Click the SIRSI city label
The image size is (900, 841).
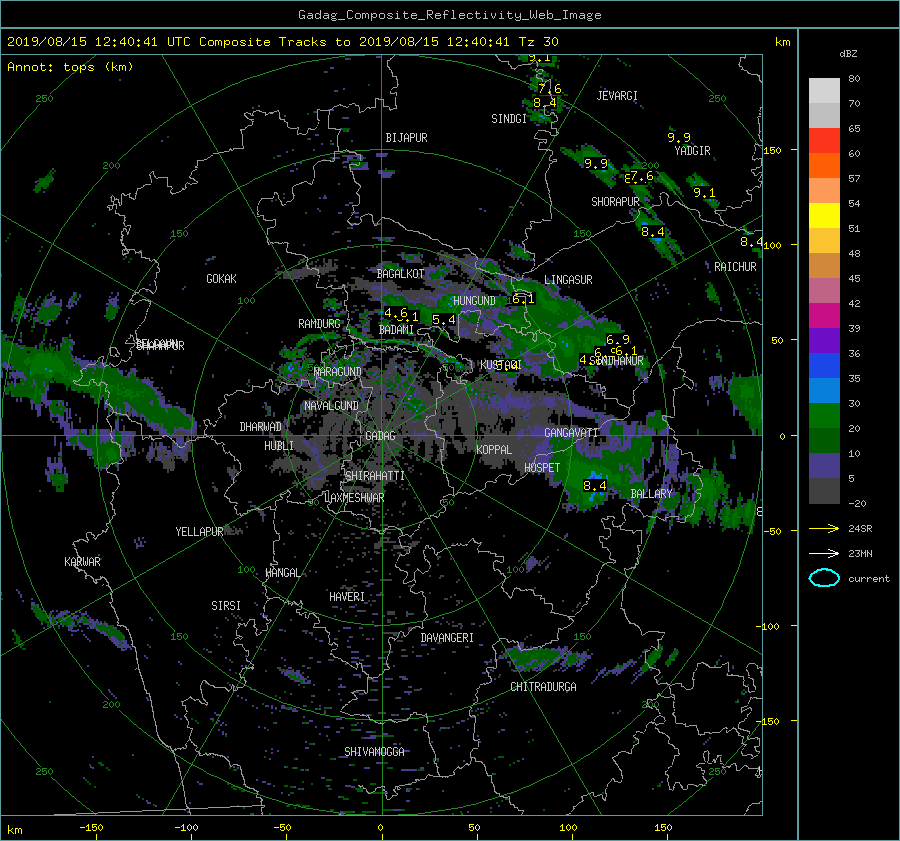pyautogui.click(x=226, y=606)
